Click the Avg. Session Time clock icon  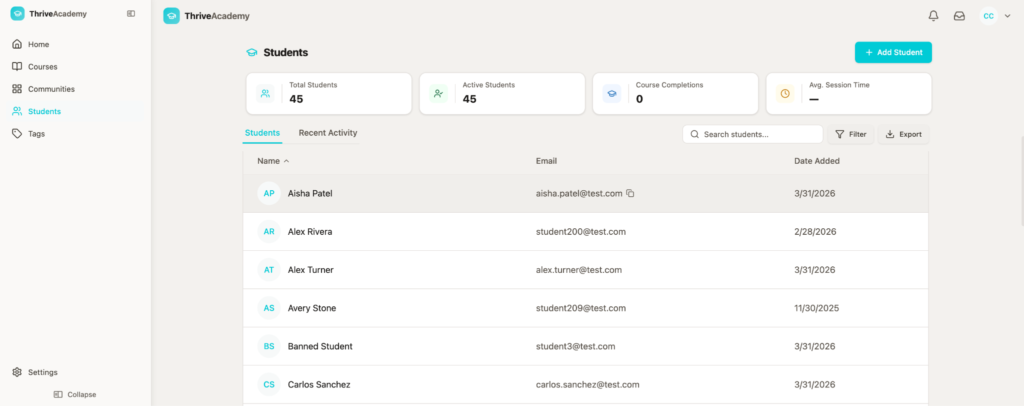tap(785, 93)
